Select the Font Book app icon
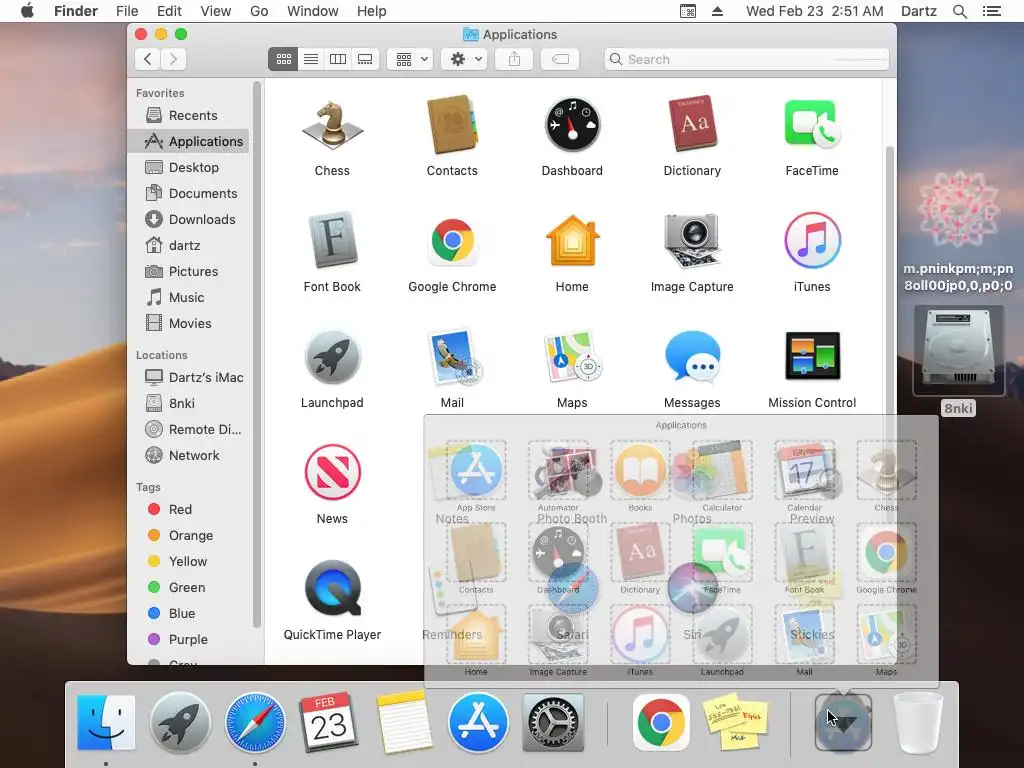Image resolution: width=1024 pixels, height=768 pixels. click(x=332, y=241)
